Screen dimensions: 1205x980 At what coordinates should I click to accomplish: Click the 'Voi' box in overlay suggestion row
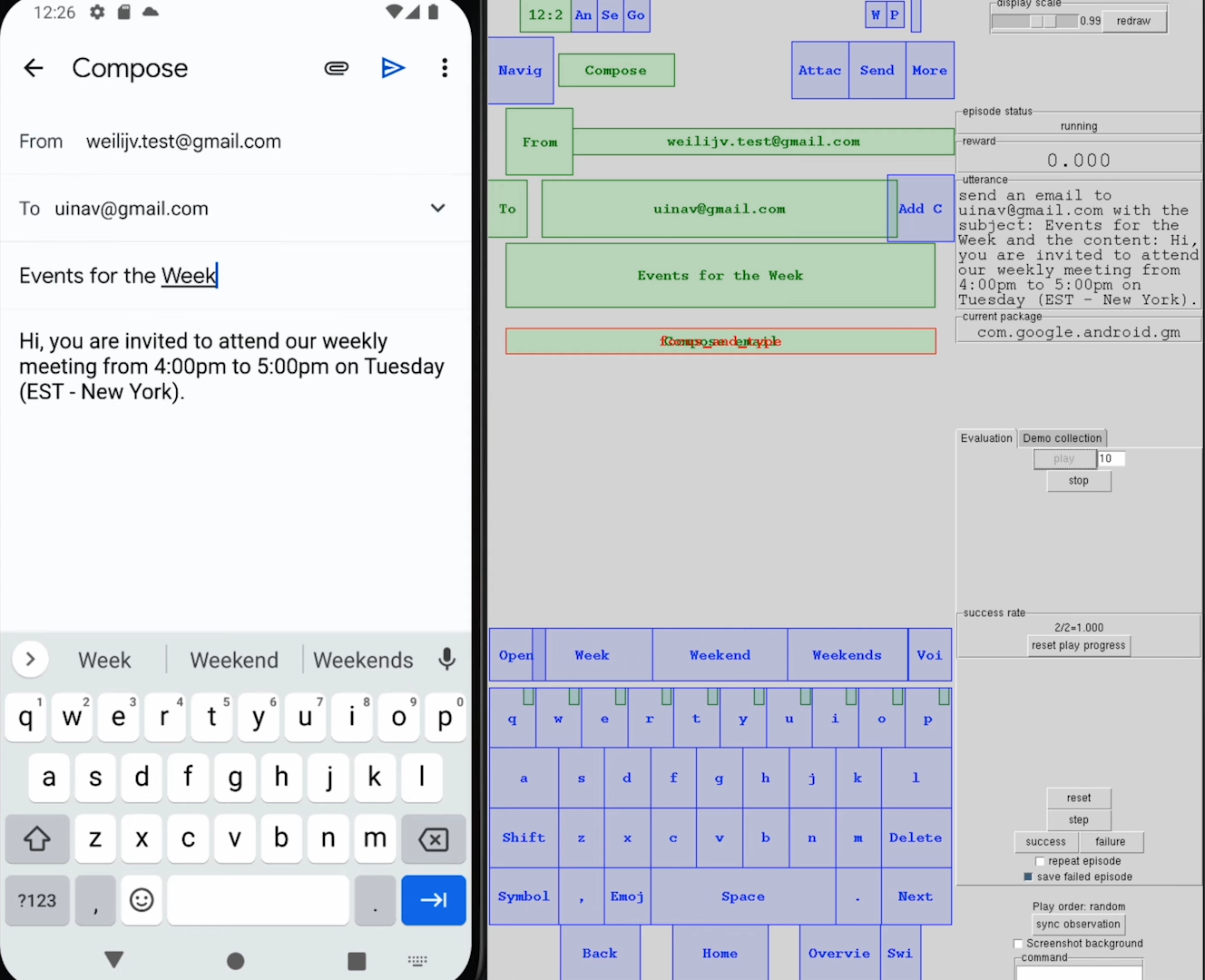point(930,655)
